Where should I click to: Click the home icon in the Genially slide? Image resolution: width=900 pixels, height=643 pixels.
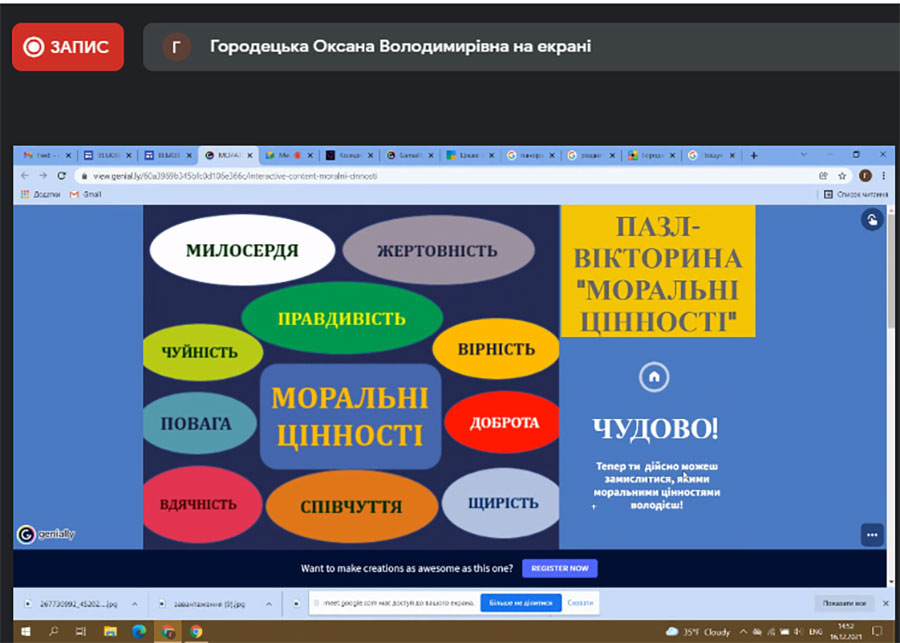(654, 377)
